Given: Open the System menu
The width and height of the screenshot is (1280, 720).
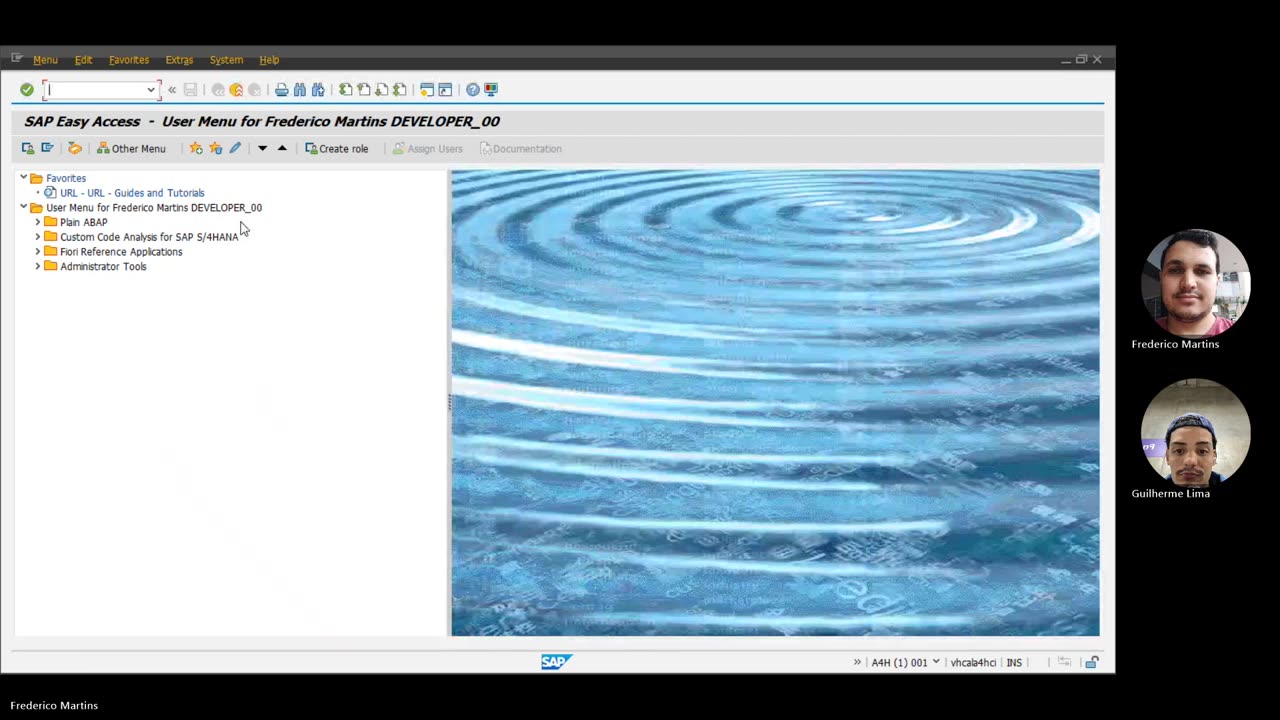Looking at the screenshot, I should pos(226,60).
